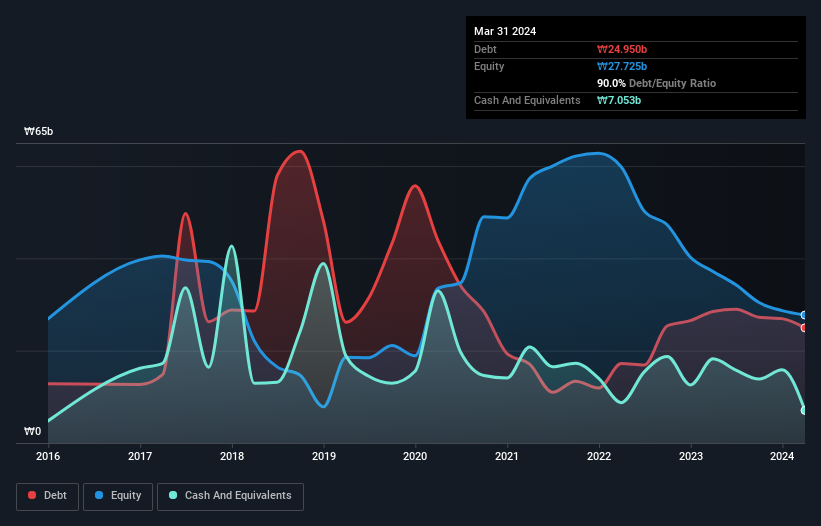Click the ₩24.950b debt value
This screenshot has height=526, width=821.
click(622, 49)
